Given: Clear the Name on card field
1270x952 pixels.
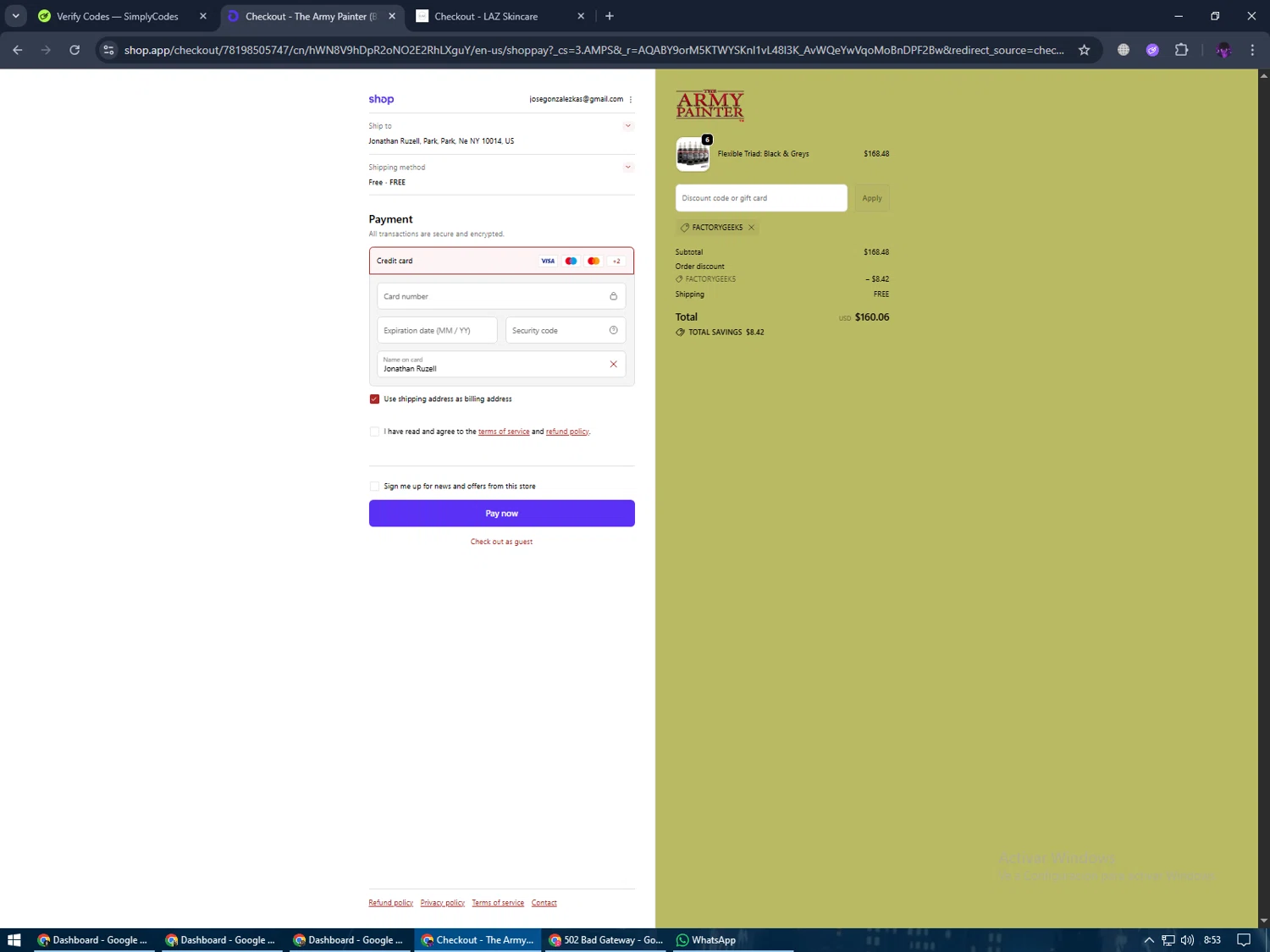Looking at the screenshot, I should (x=614, y=364).
